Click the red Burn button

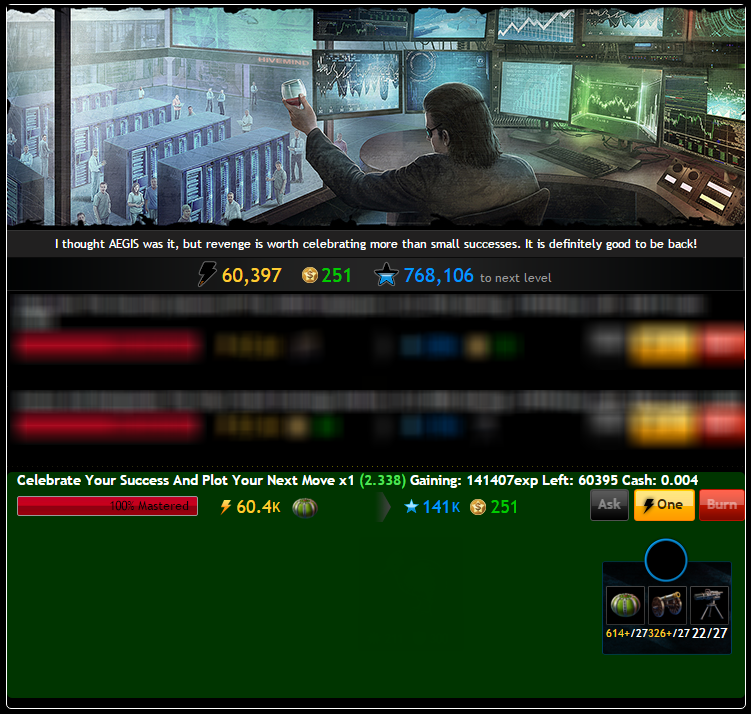pyautogui.click(x=722, y=505)
